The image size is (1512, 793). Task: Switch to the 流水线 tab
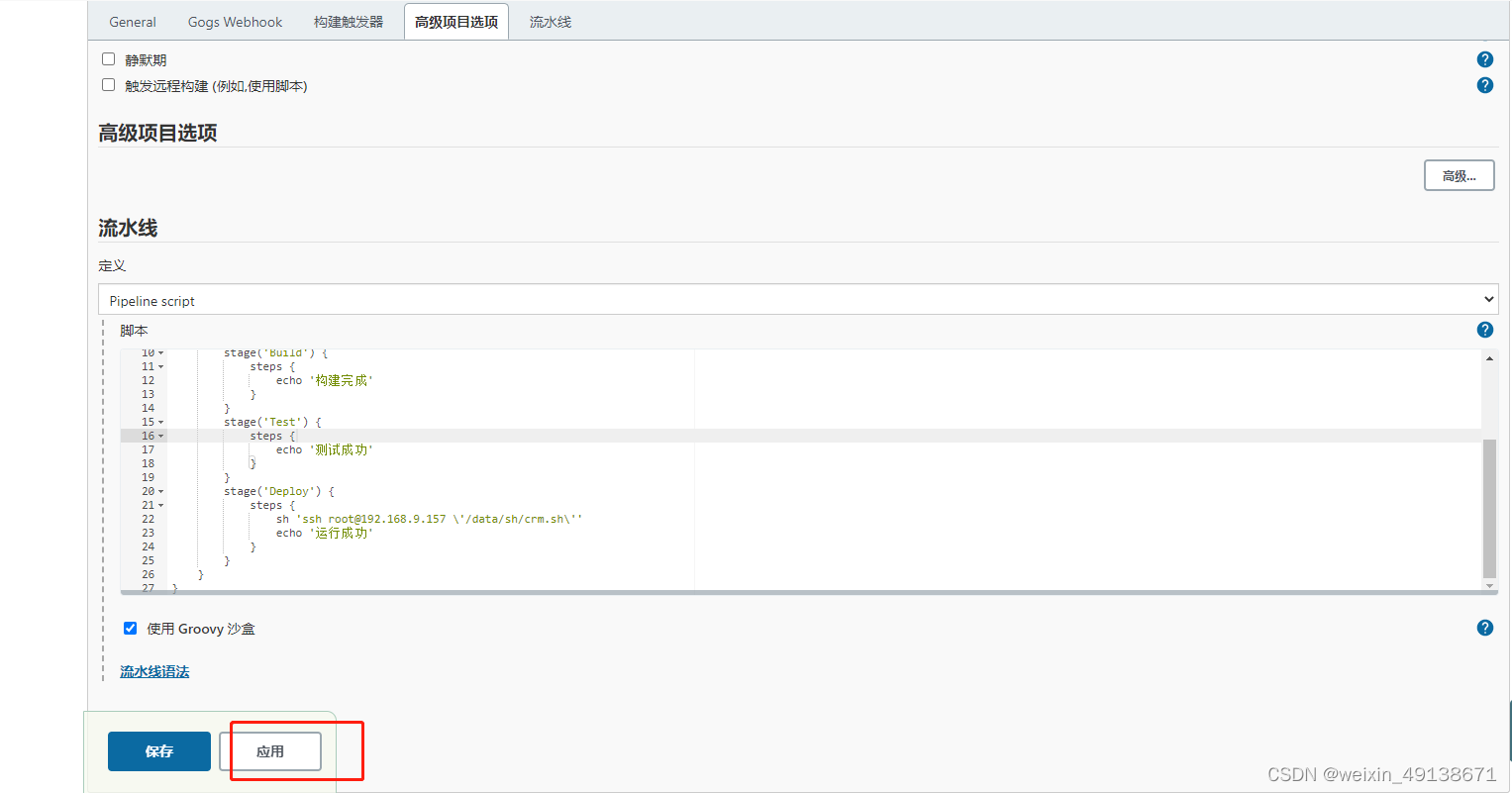point(551,22)
